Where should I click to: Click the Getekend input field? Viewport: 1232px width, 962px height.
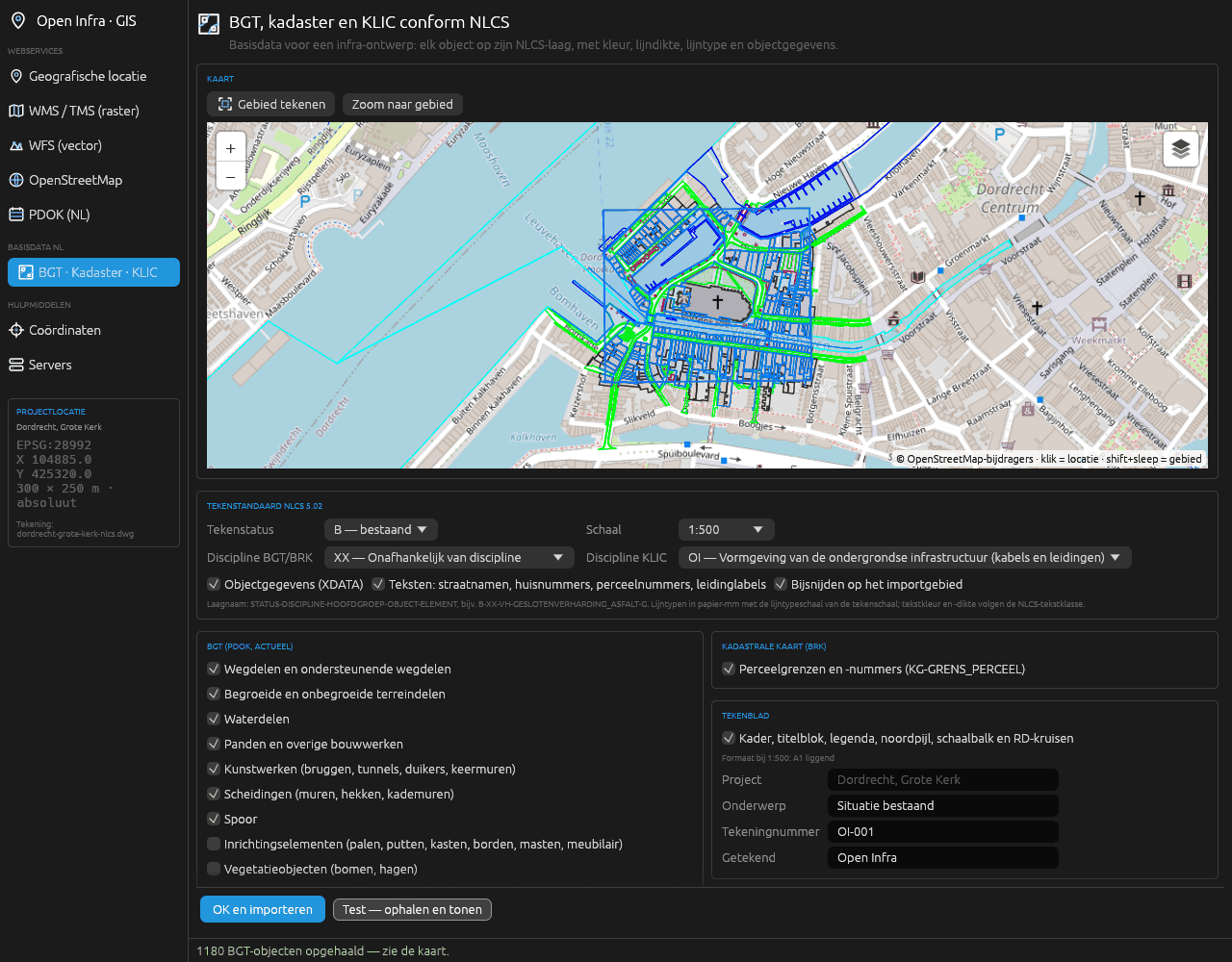(943, 858)
